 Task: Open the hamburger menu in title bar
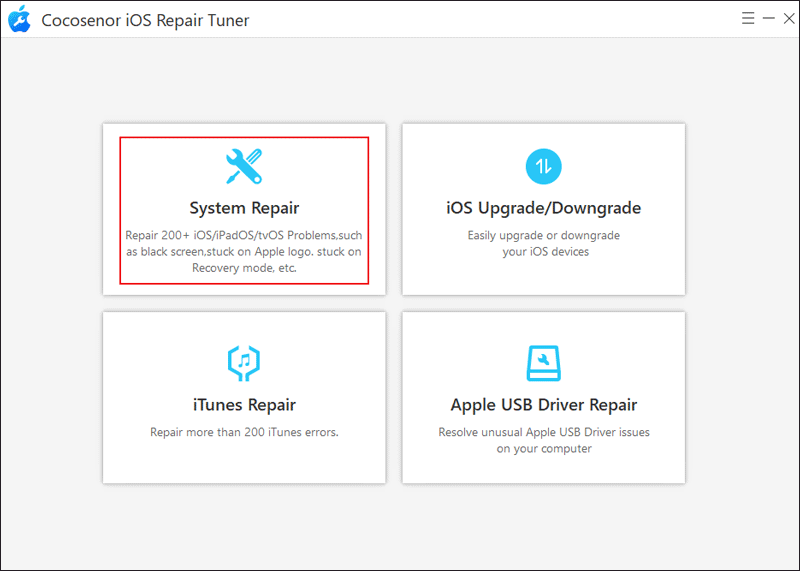click(748, 18)
